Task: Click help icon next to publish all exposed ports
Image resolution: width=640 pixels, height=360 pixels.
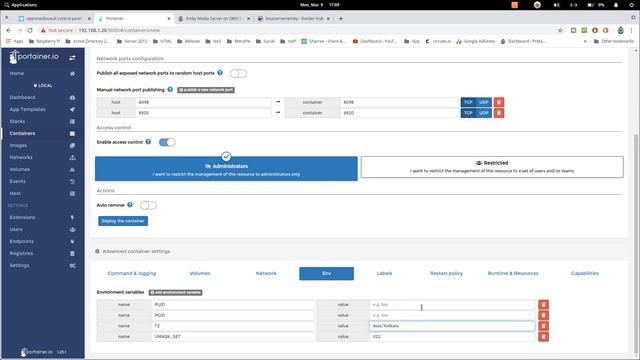Action: point(220,73)
